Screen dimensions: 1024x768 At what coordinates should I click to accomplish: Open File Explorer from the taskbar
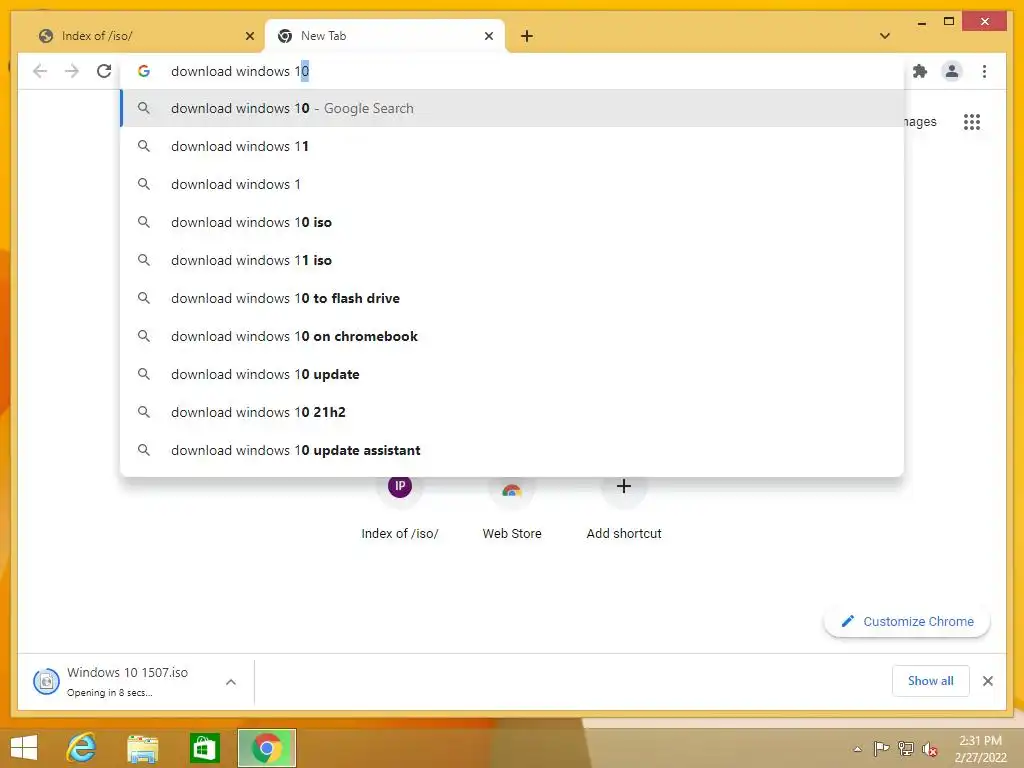click(x=142, y=748)
